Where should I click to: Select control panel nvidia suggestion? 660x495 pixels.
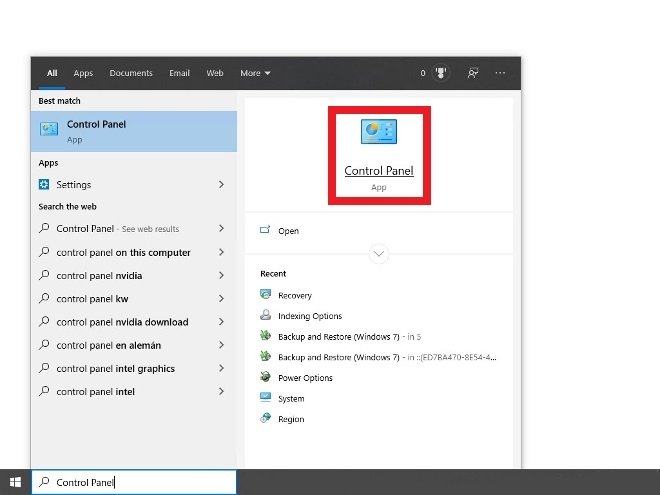pyautogui.click(x=134, y=275)
